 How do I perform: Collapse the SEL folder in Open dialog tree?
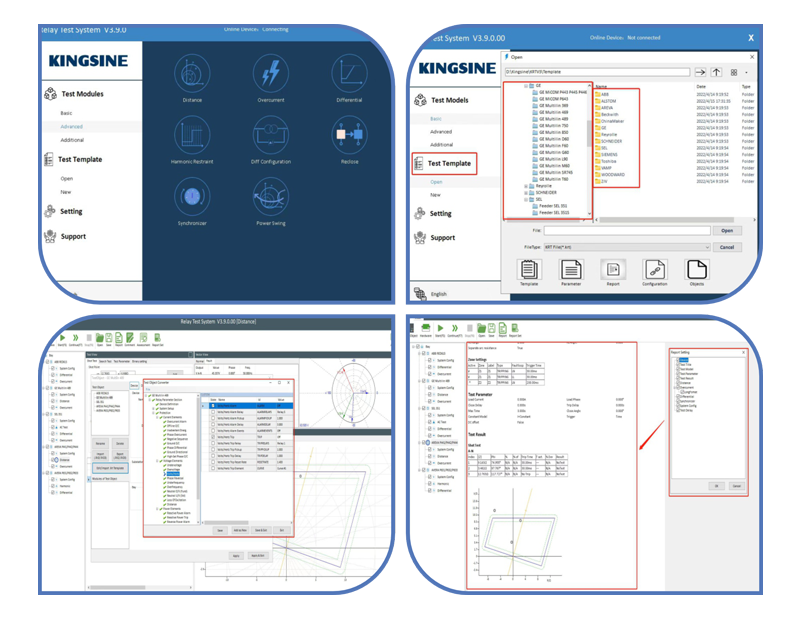526,200
